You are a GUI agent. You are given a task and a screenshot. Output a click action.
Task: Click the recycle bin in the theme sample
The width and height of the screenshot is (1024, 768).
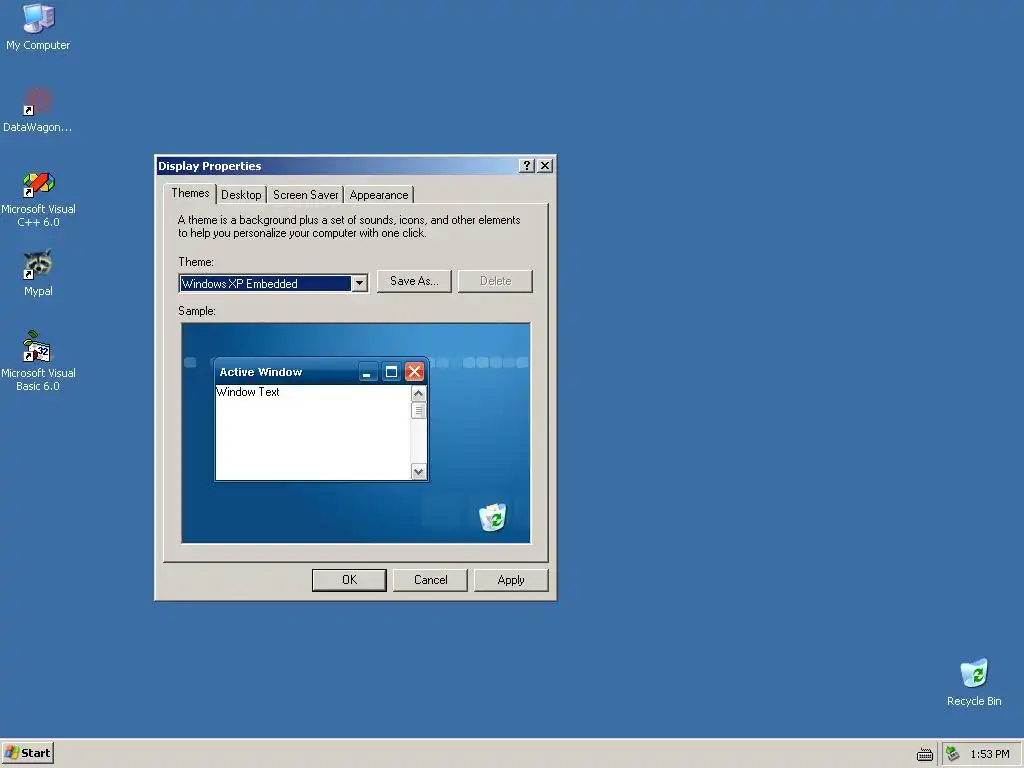492,517
